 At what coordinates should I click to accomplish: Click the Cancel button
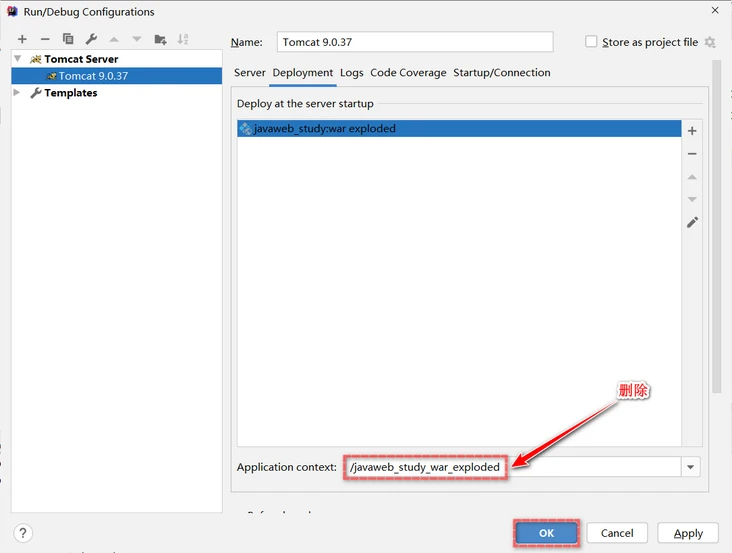(x=617, y=533)
